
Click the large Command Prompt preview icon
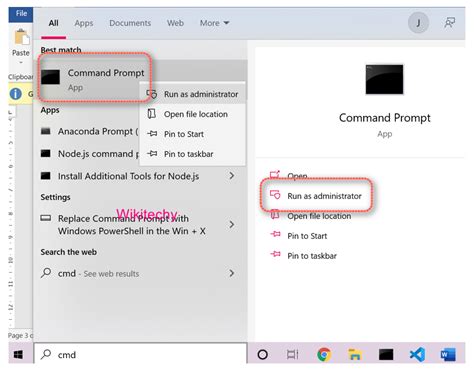[x=384, y=79]
